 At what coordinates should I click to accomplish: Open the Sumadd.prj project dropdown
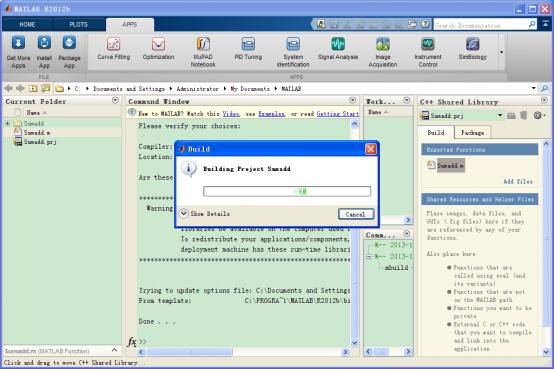coord(500,115)
